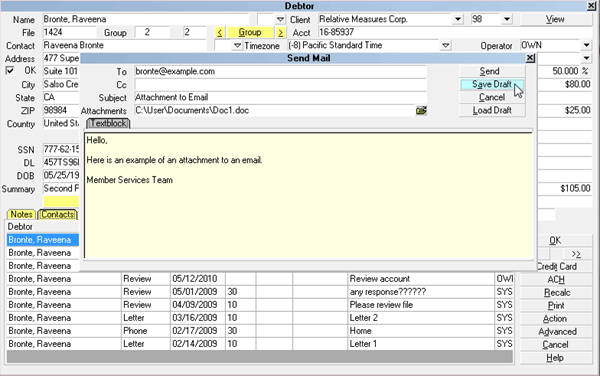Screen dimensions: 600x376
Task: Cancel the Send Mail dialog
Action: 492,97
